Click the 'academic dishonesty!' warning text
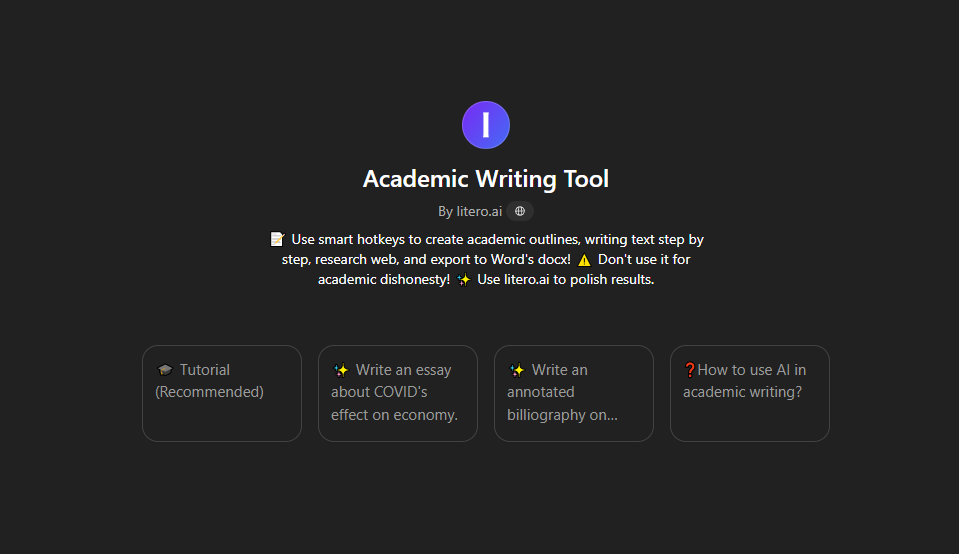Screen dimensions: 959x554 [383, 279]
